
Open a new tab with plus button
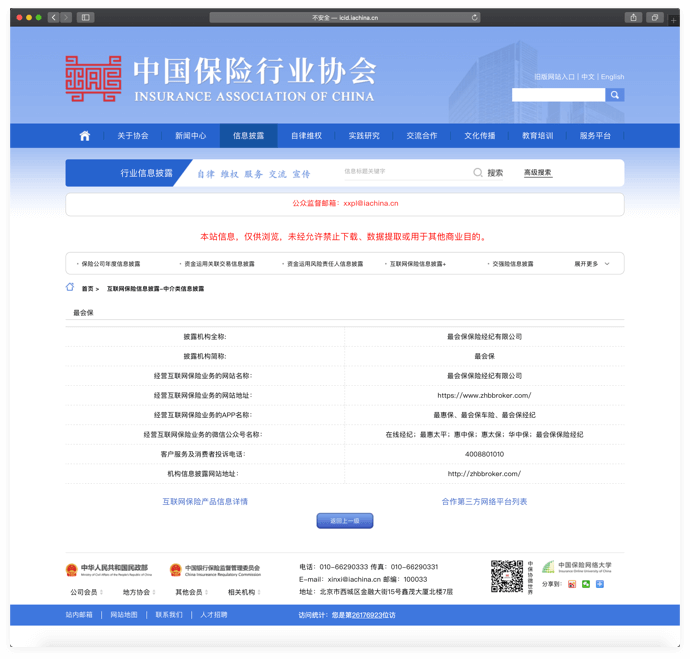(673, 20)
